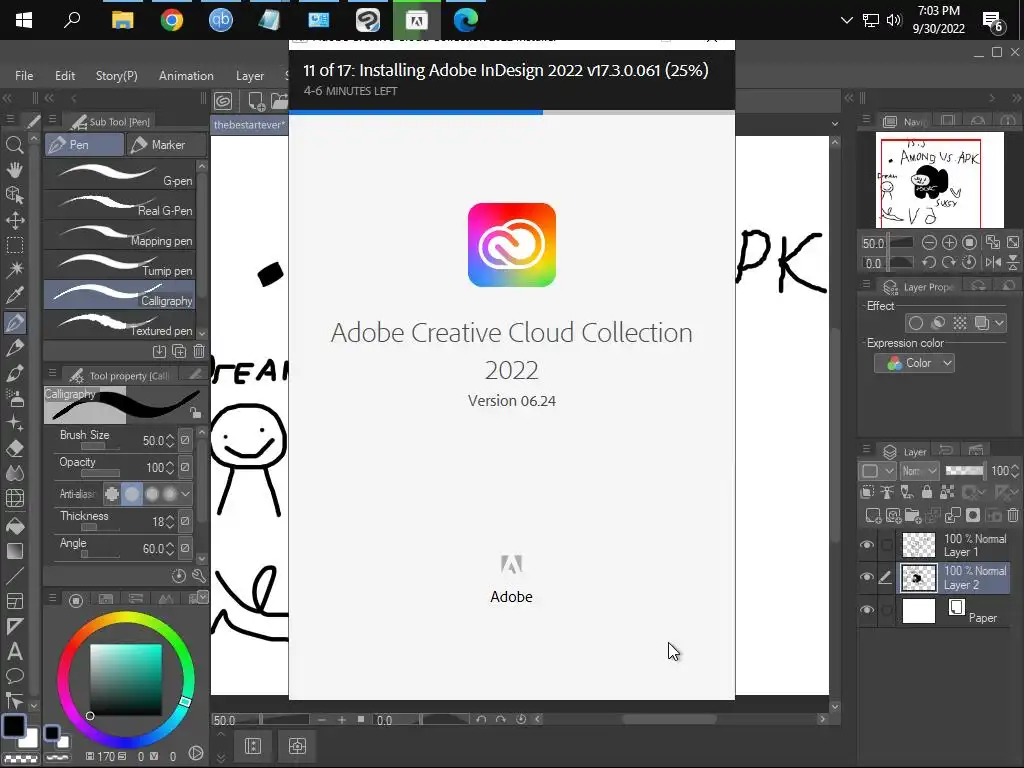The image size is (1024, 768).
Task: Click zoom in icon in Navigator
Action: click(949, 243)
